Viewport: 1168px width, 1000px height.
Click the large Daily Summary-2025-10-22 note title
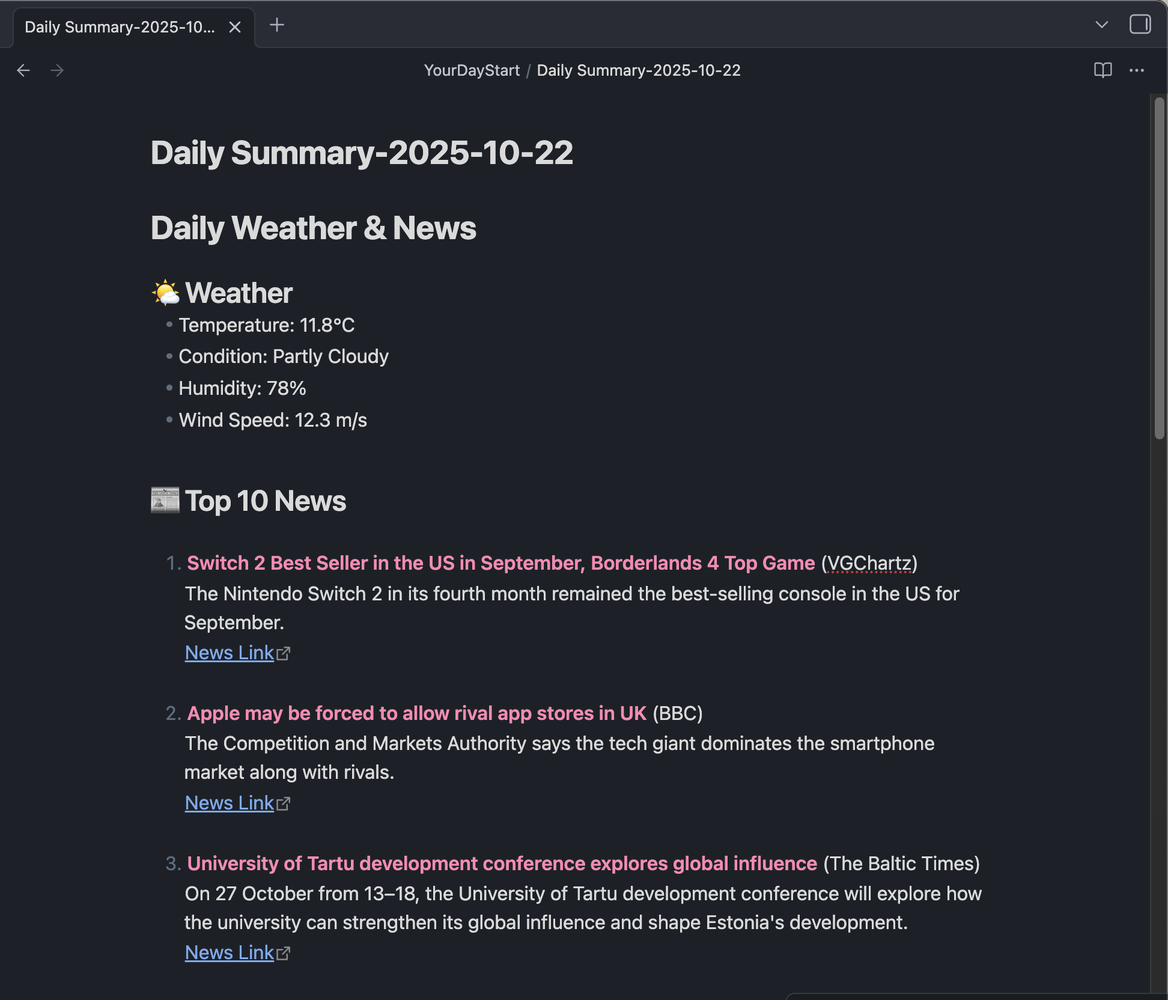[x=361, y=153]
